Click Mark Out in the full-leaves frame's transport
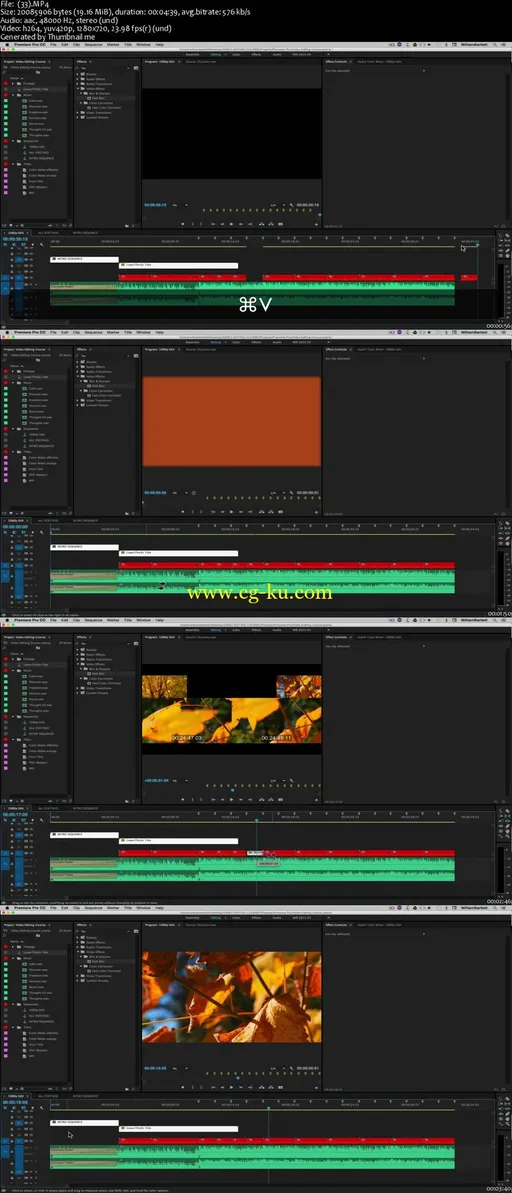Viewport: 512px width, 1193px height. click(201, 1086)
